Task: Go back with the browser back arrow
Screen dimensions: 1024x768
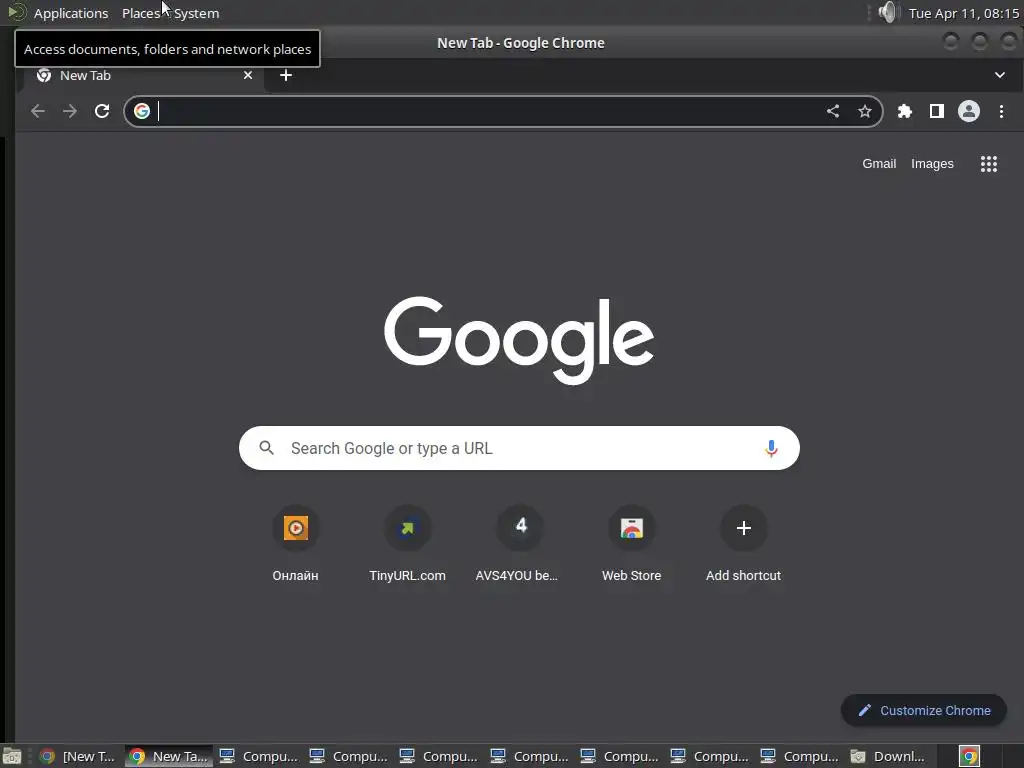Action: click(38, 111)
